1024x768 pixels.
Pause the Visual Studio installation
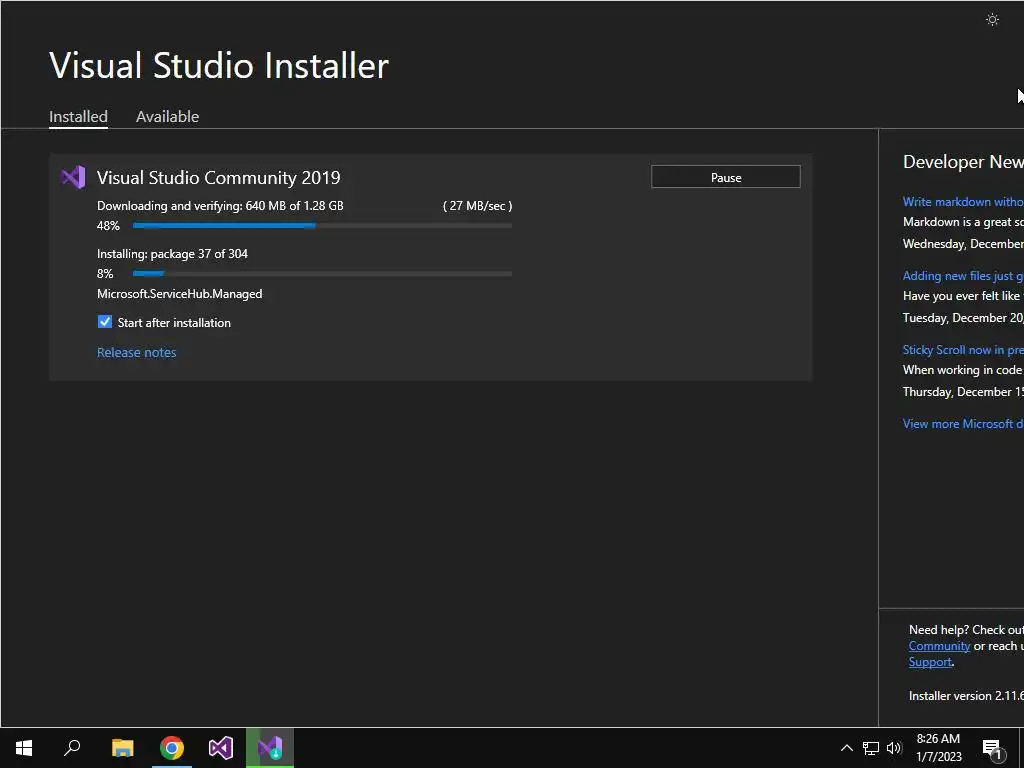[726, 177]
